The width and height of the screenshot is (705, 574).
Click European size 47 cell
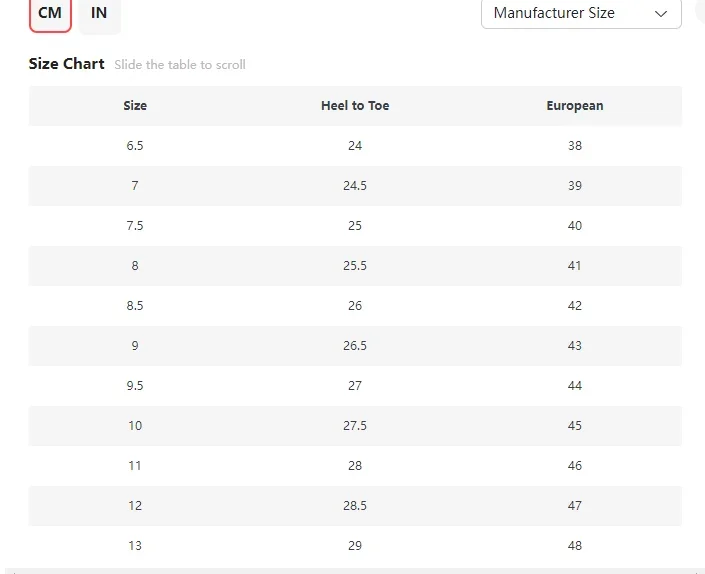pyautogui.click(x=575, y=505)
